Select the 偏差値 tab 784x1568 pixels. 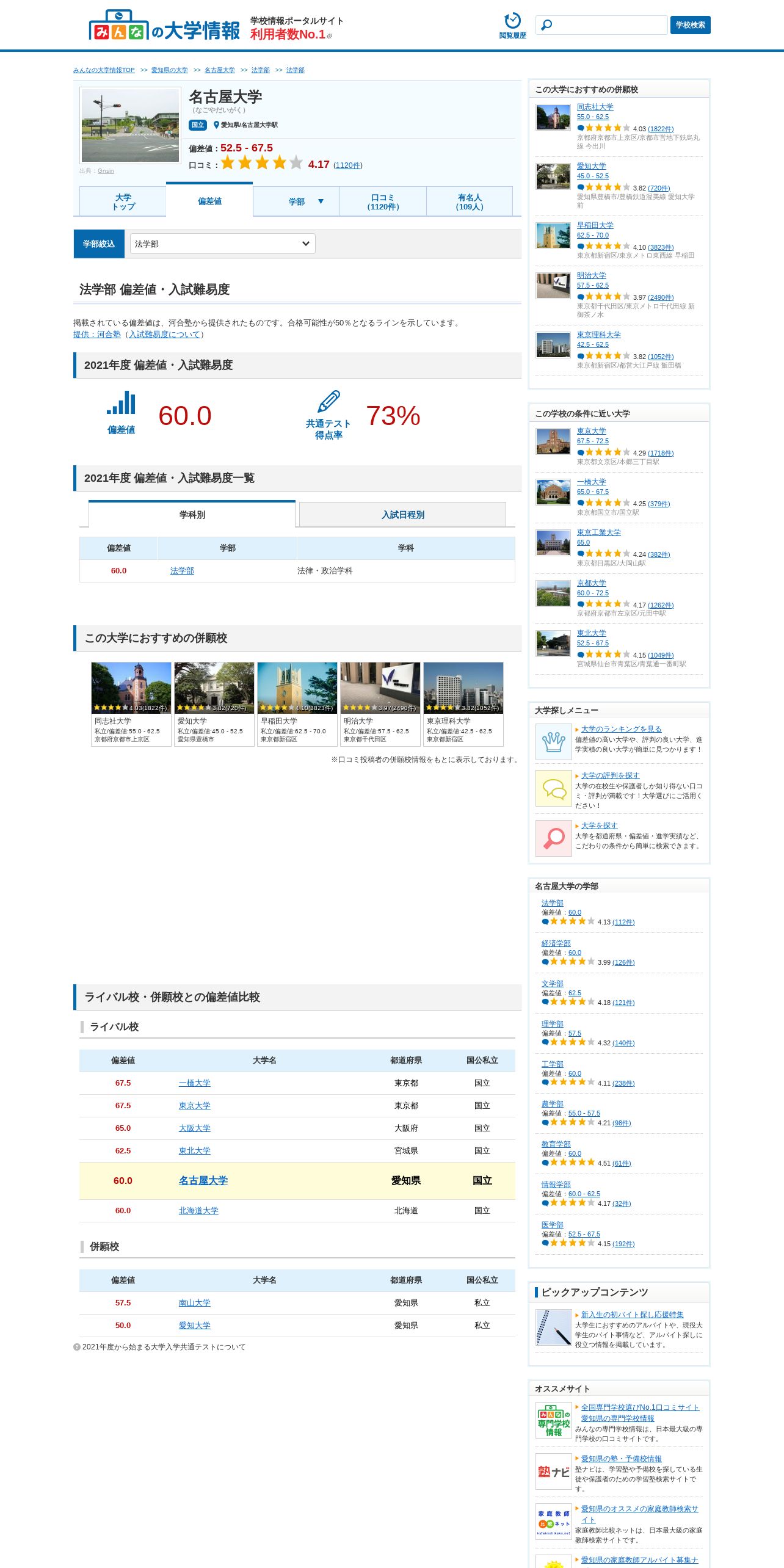209,201
